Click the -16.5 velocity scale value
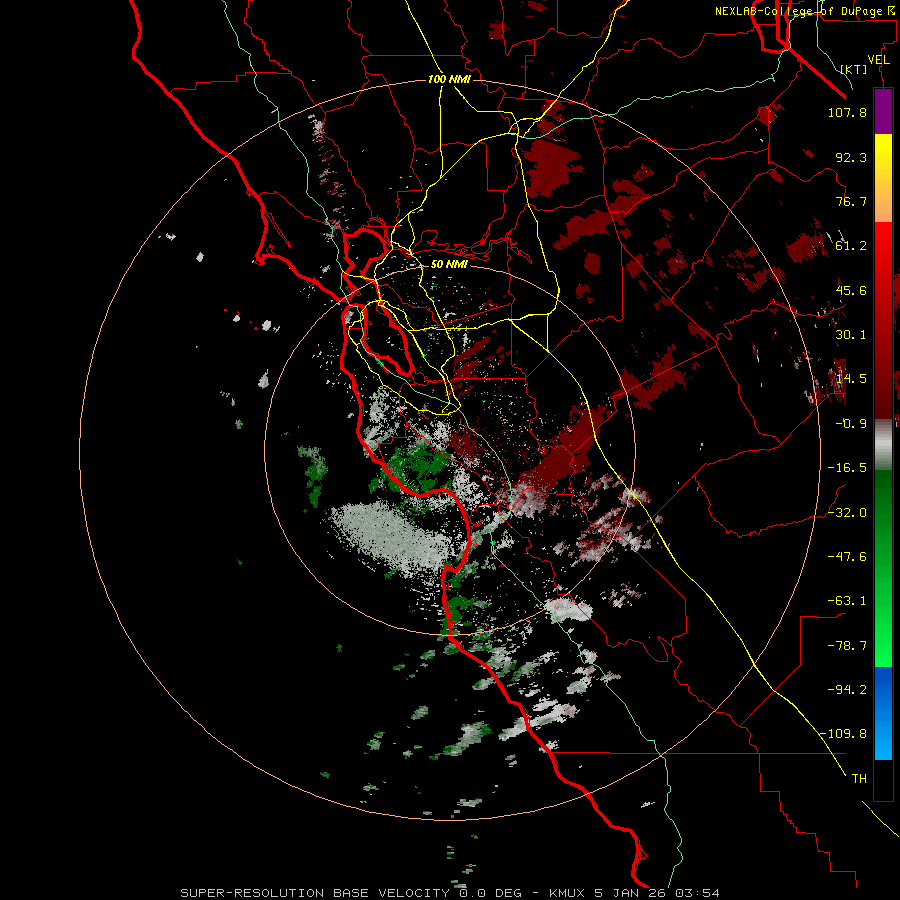 pyautogui.click(x=847, y=468)
